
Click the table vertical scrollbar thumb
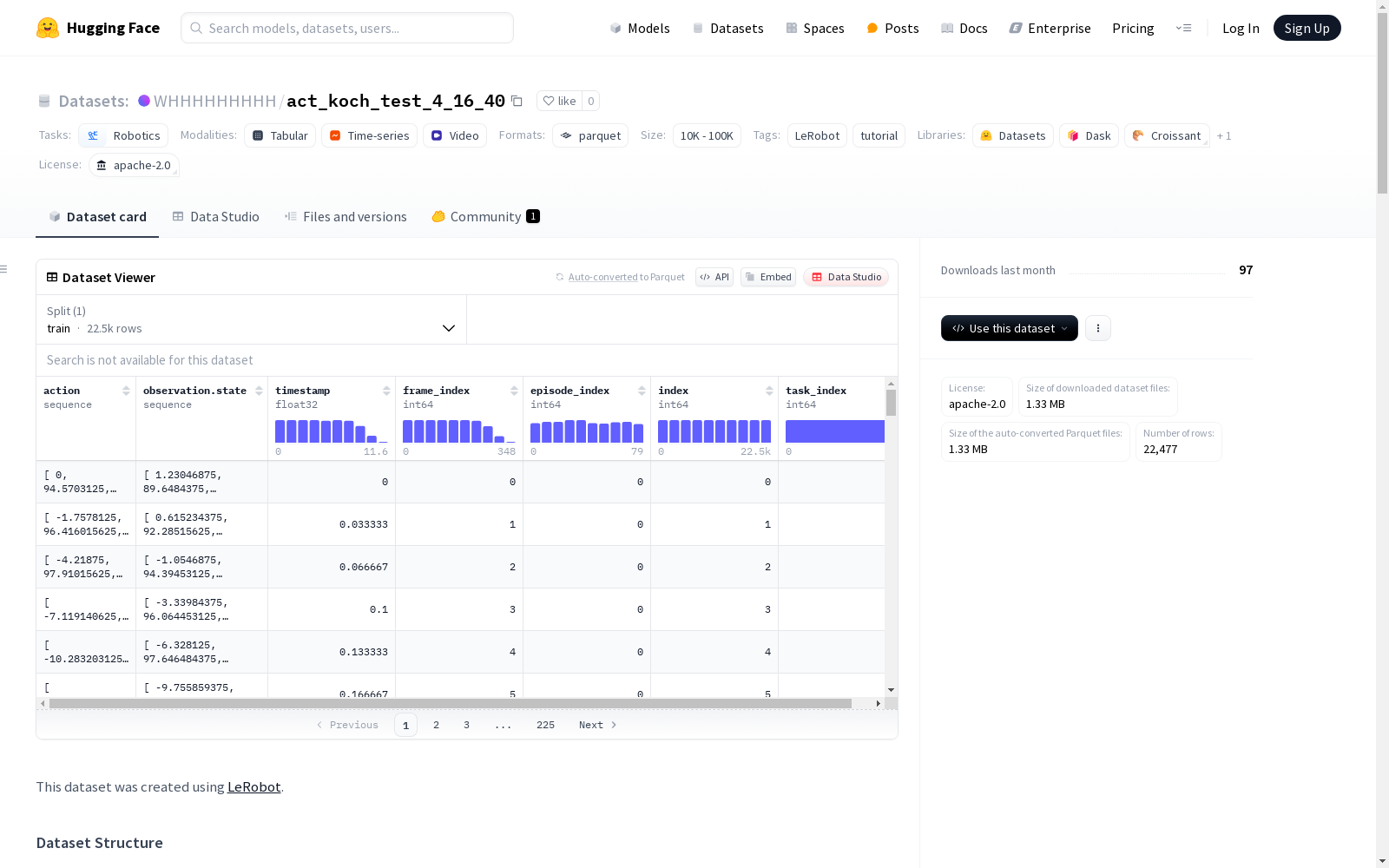891,403
